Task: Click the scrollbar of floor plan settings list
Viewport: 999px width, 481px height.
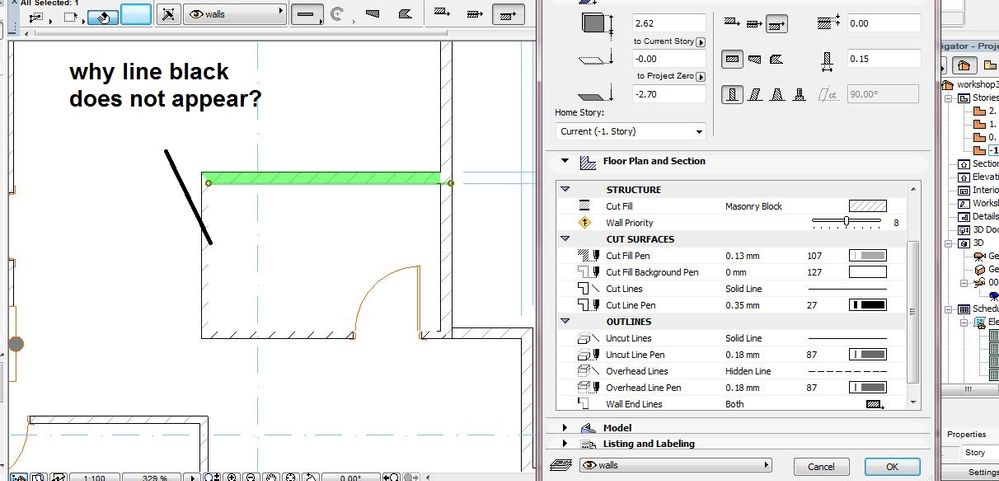Action: 913,311
